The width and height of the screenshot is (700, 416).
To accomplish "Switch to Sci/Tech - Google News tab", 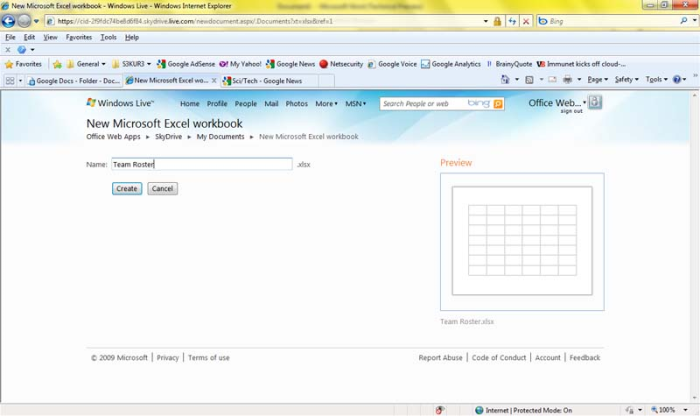I will point(270,81).
